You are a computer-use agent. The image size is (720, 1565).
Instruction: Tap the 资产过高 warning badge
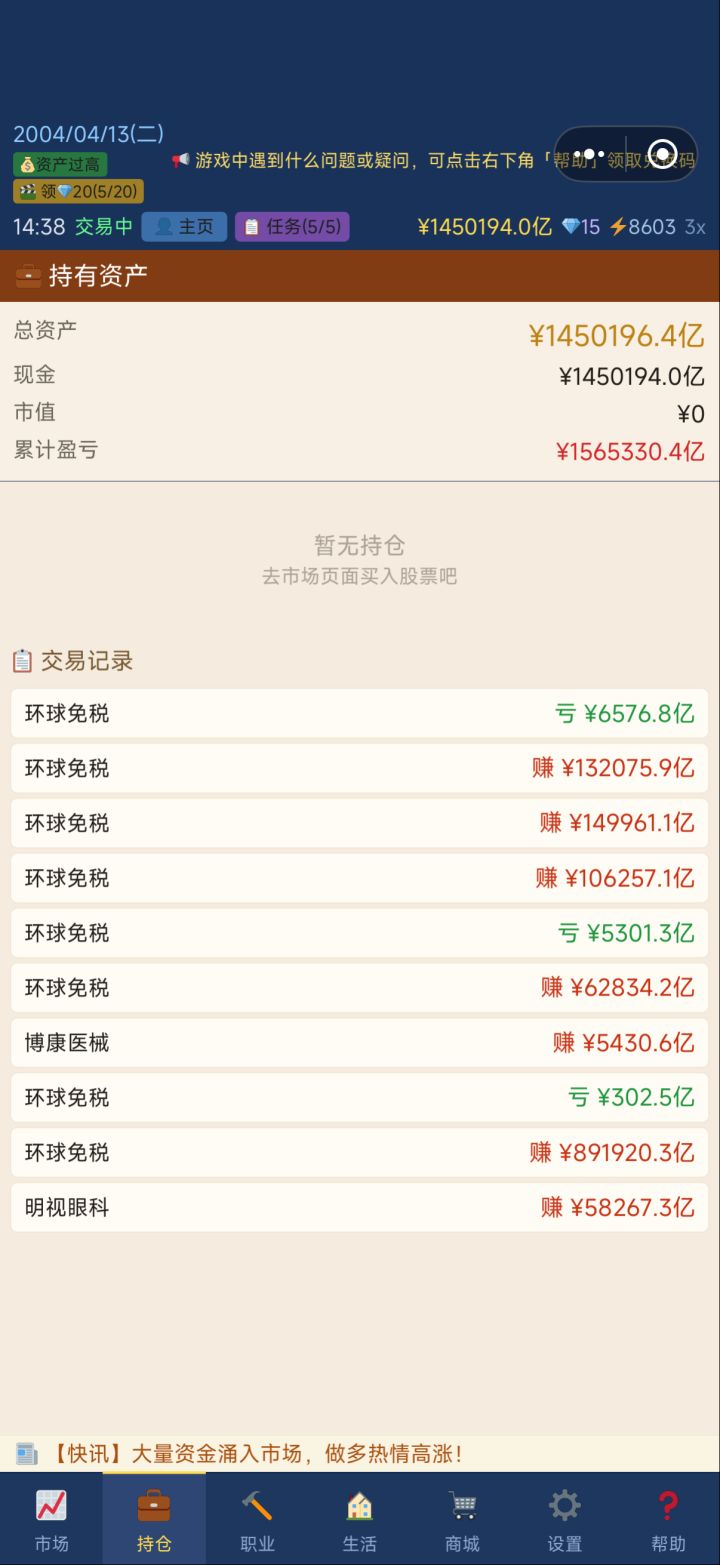pyautogui.click(x=60, y=165)
